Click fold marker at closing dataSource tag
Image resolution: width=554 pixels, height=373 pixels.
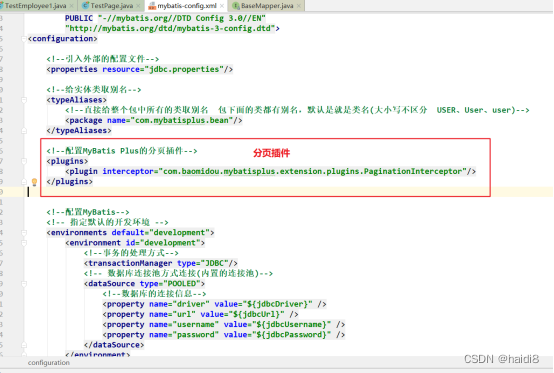click(24, 345)
